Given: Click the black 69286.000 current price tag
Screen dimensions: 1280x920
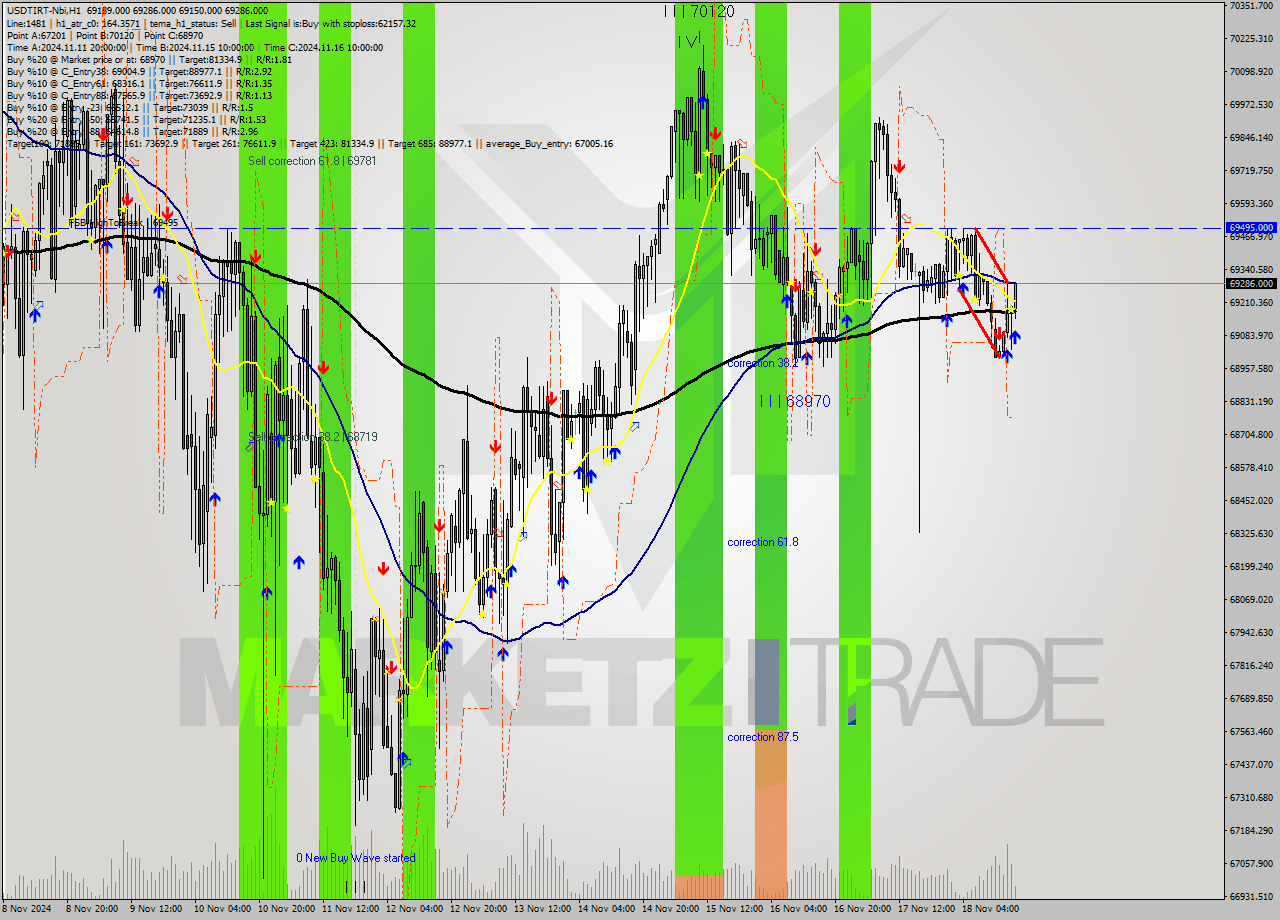Looking at the screenshot, I should point(1251,283).
